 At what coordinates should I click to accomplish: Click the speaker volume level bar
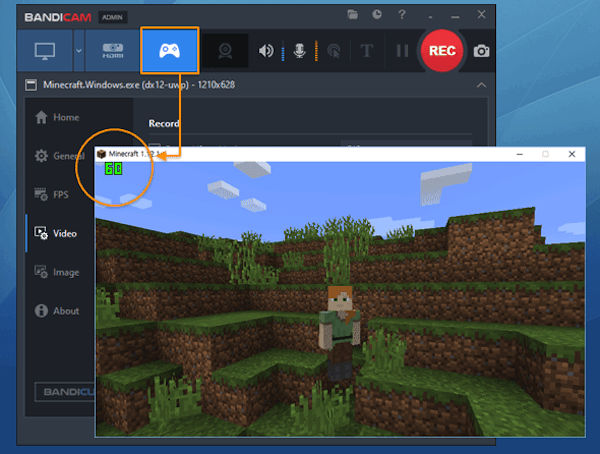(x=283, y=51)
